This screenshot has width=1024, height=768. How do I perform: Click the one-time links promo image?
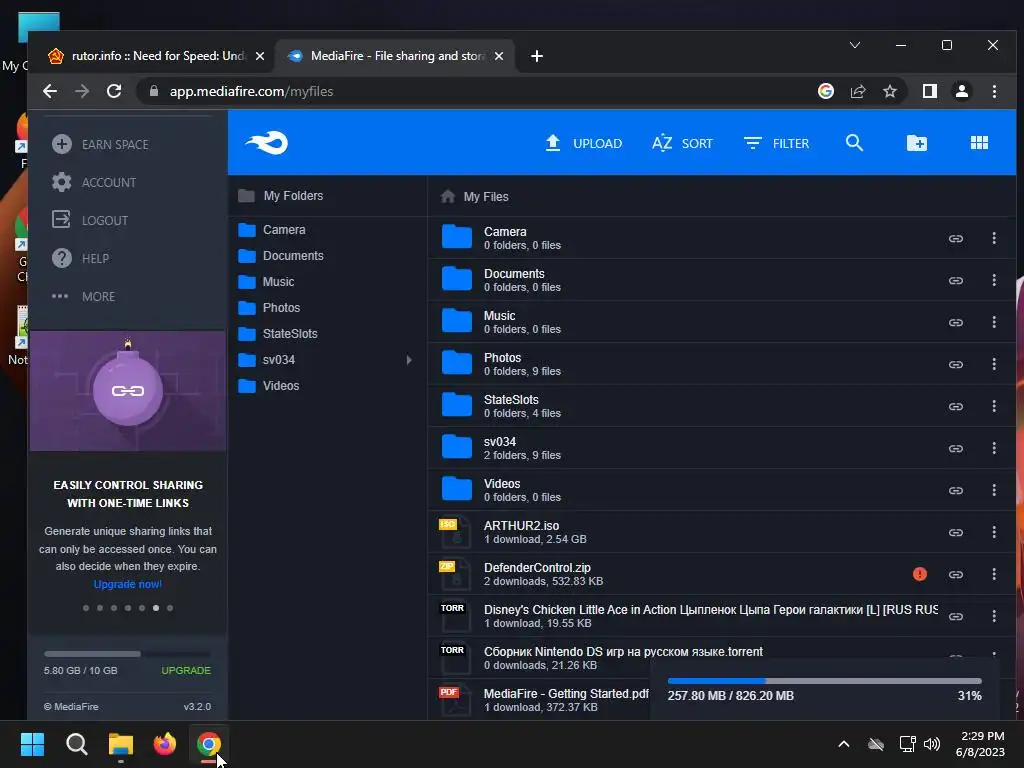click(128, 391)
